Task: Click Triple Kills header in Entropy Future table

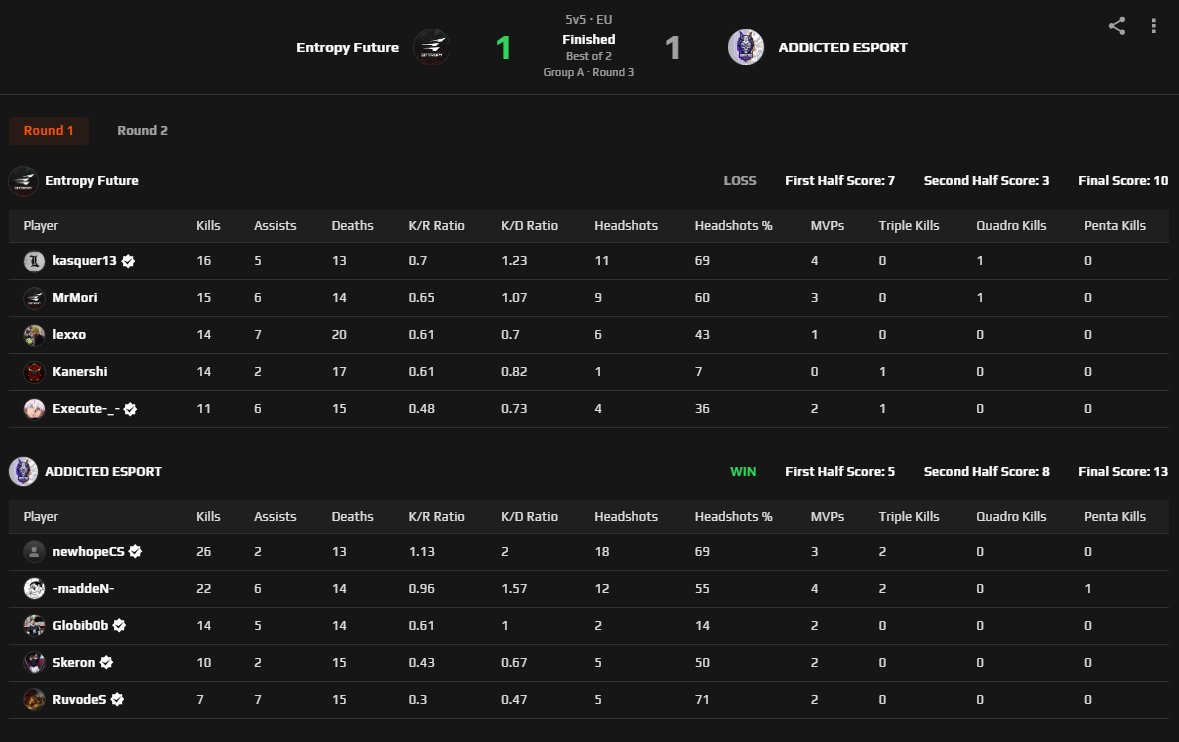Action: coord(908,226)
